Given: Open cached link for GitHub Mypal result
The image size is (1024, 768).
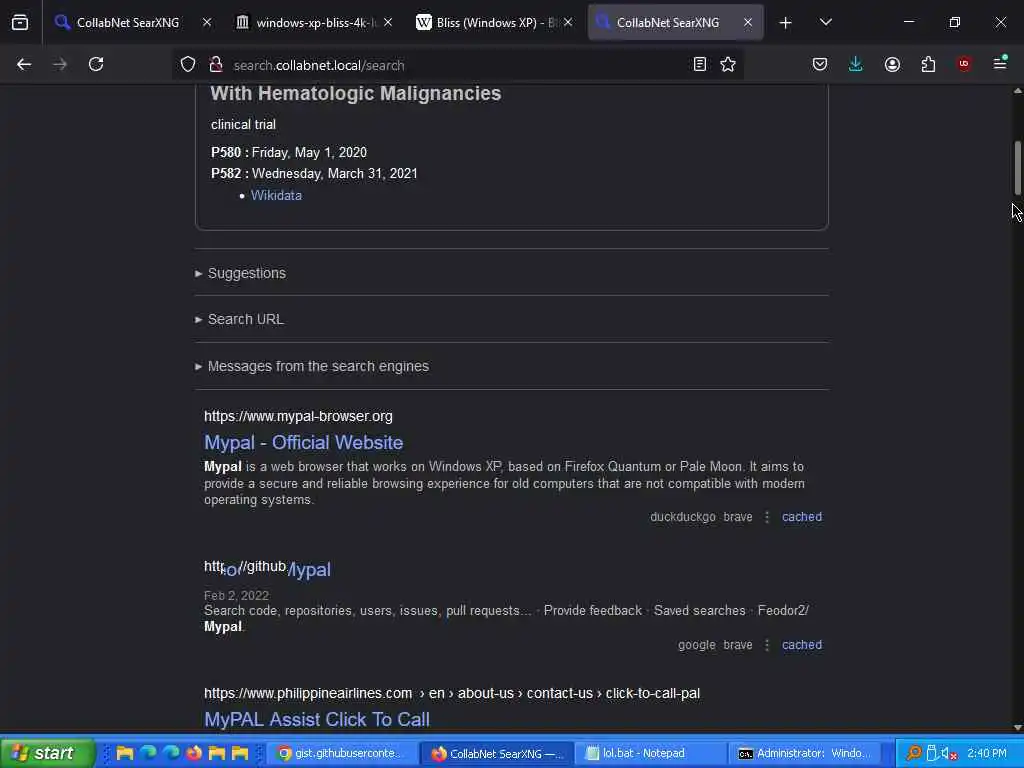Looking at the screenshot, I should [802, 645].
